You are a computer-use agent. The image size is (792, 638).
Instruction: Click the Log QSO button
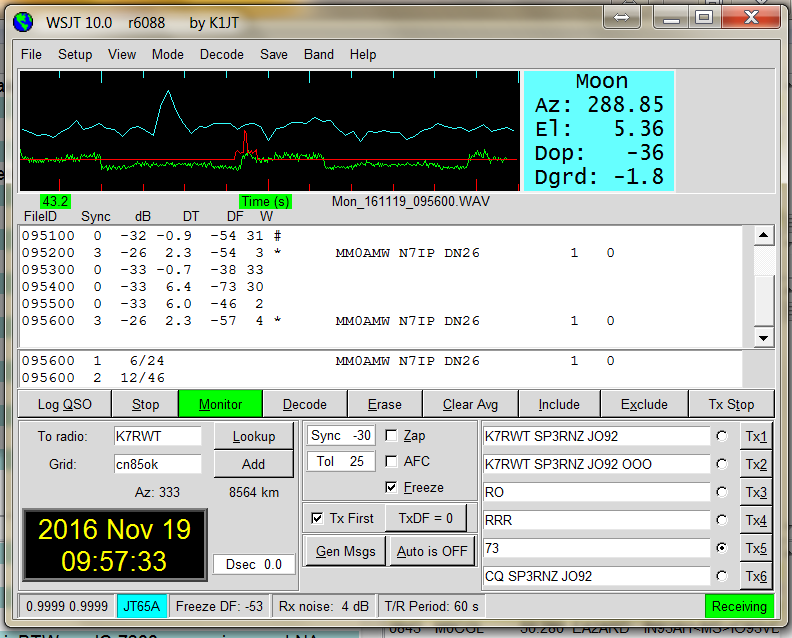click(x=65, y=404)
